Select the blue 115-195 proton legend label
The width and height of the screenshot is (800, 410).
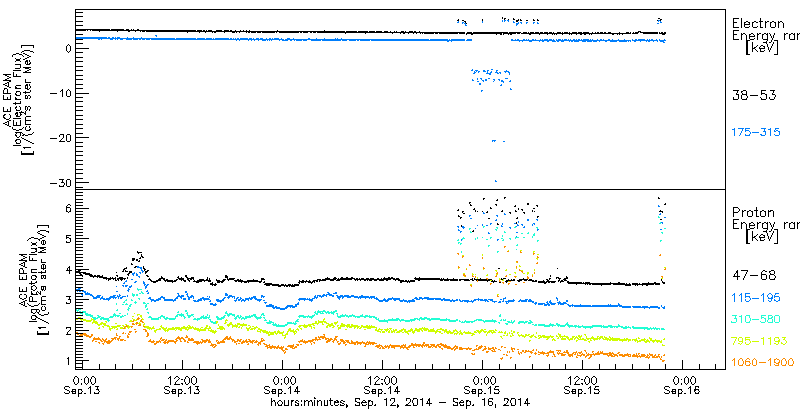coord(756,298)
